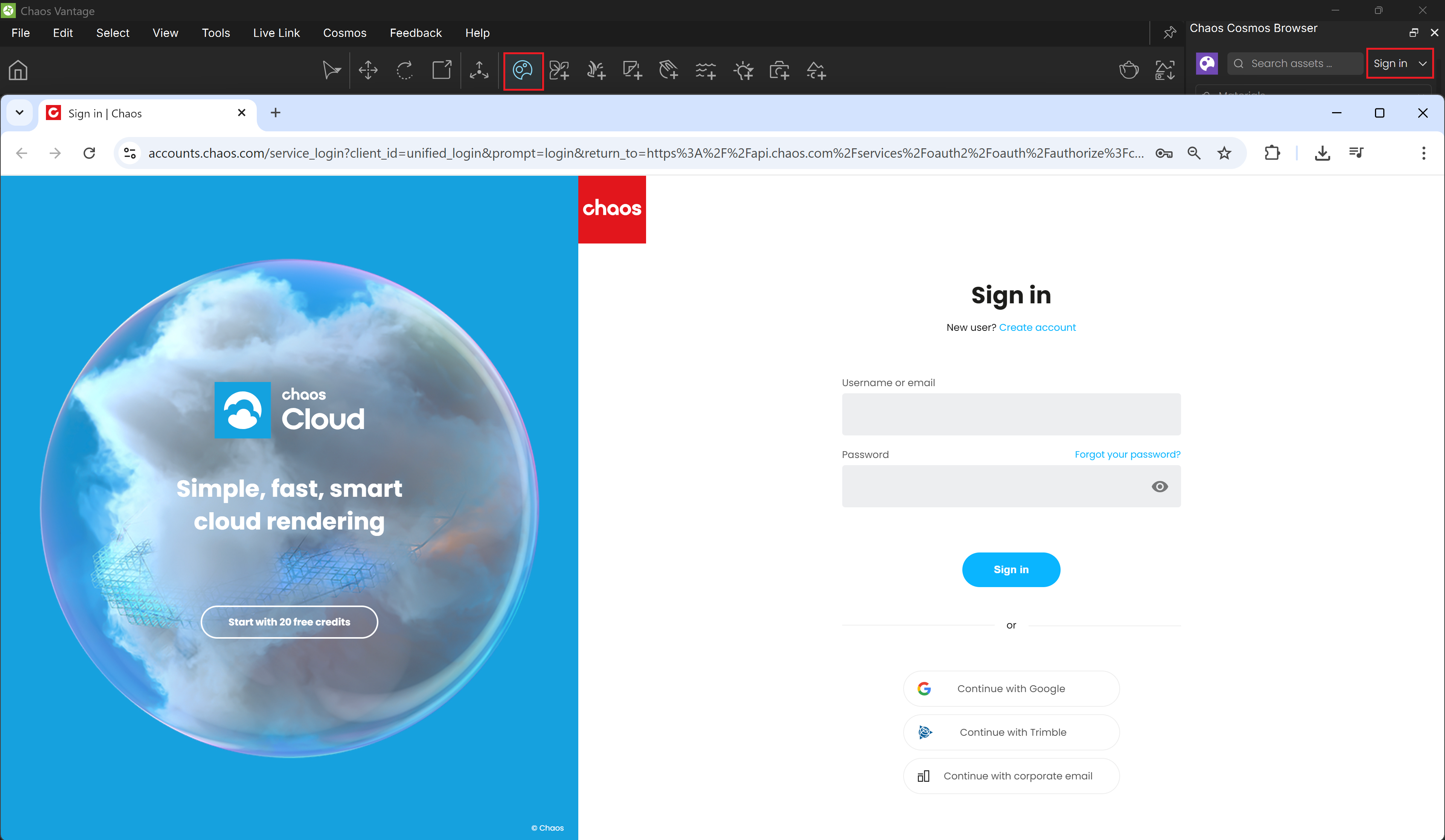Screen dimensions: 1445x840
Task: Click the Chaos Cloud logo icon
Action: 242,410
